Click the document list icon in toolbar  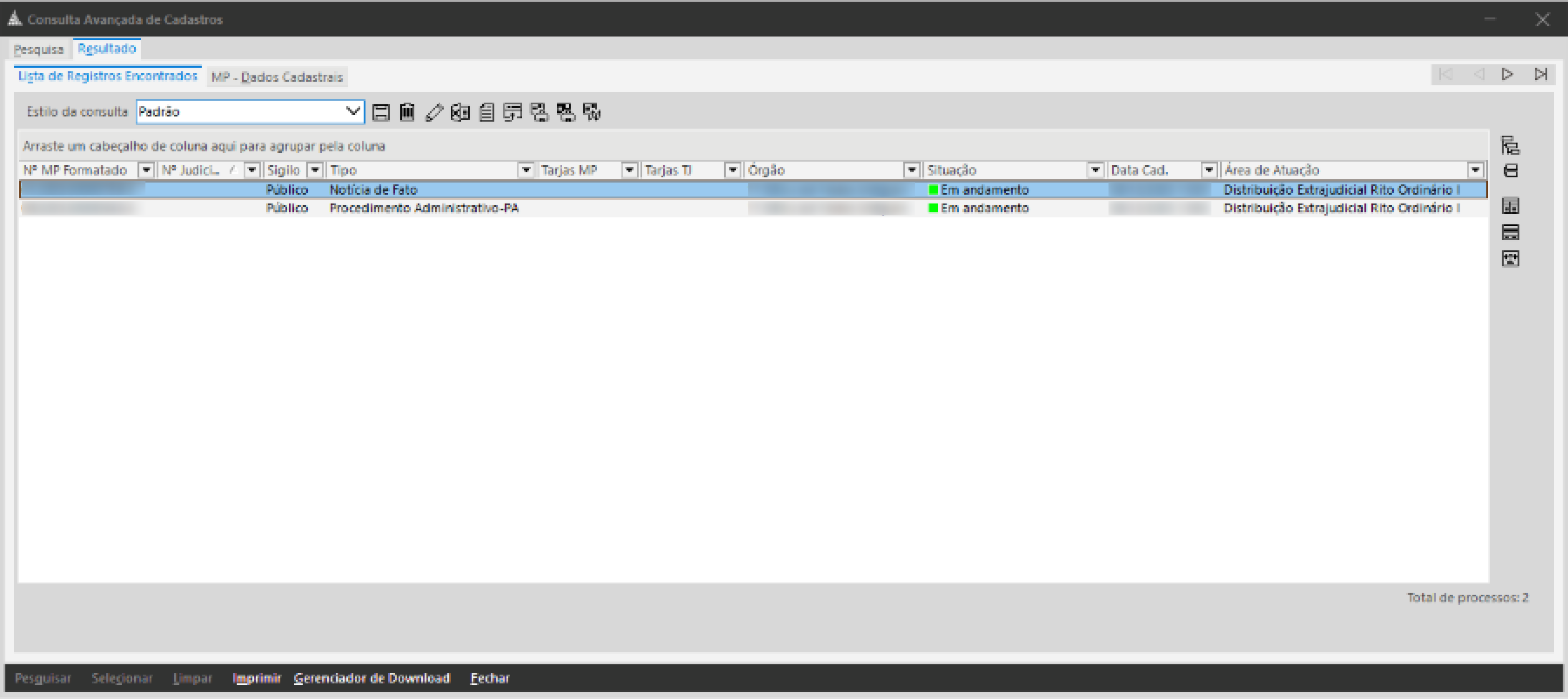pos(486,112)
